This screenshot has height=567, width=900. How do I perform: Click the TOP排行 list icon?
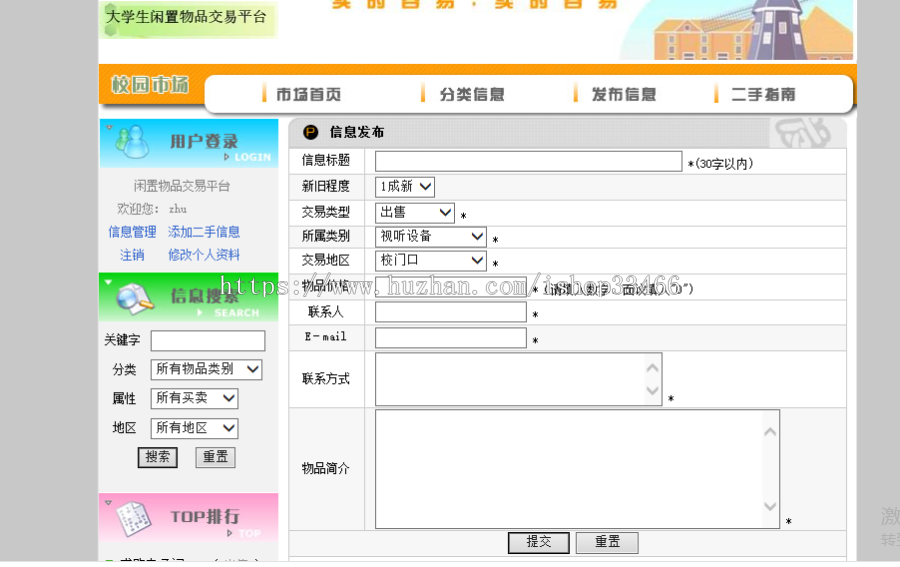[x=134, y=518]
